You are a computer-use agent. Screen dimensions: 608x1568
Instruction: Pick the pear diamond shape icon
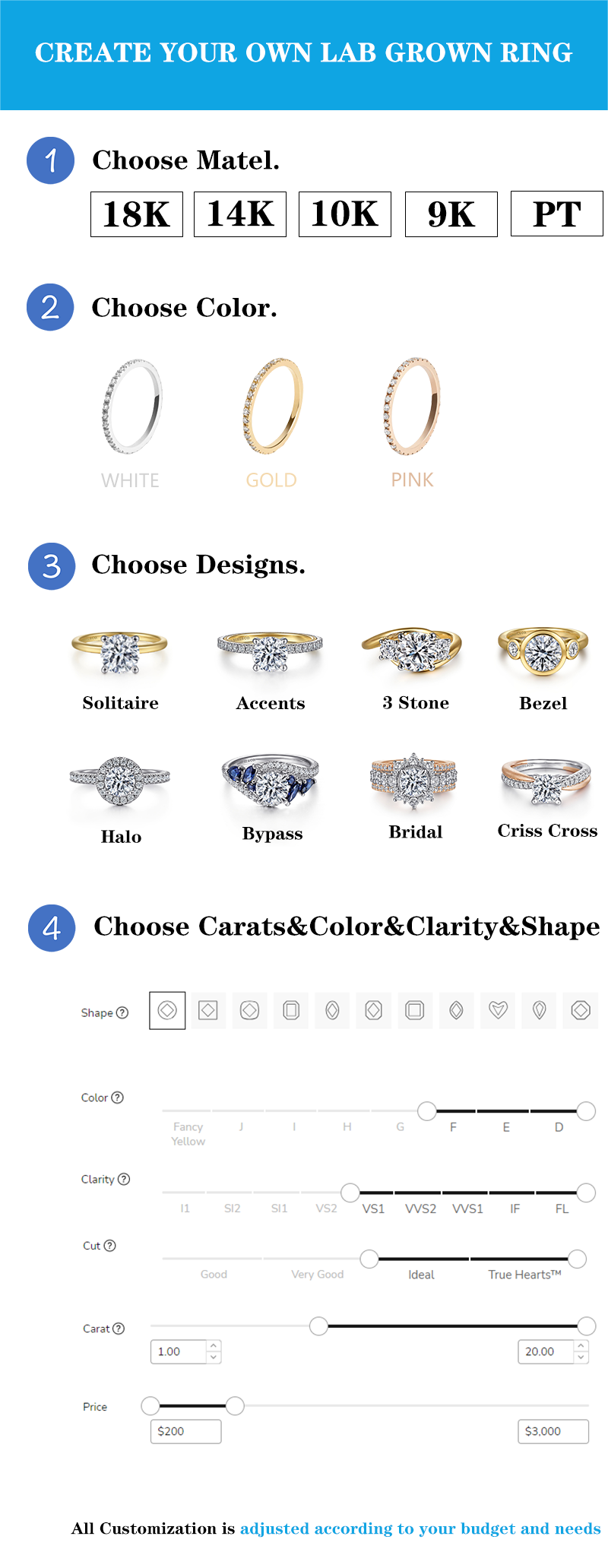pyautogui.click(x=539, y=1010)
